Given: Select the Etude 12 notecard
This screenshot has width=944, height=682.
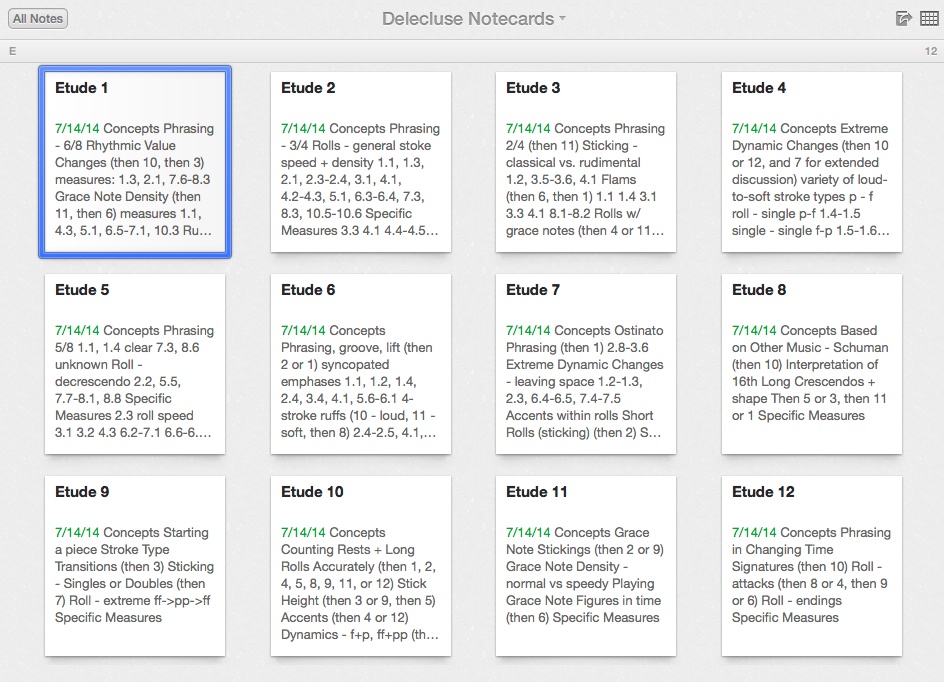Looking at the screenshot, I should pyautogui.click(x=812, y=566).
